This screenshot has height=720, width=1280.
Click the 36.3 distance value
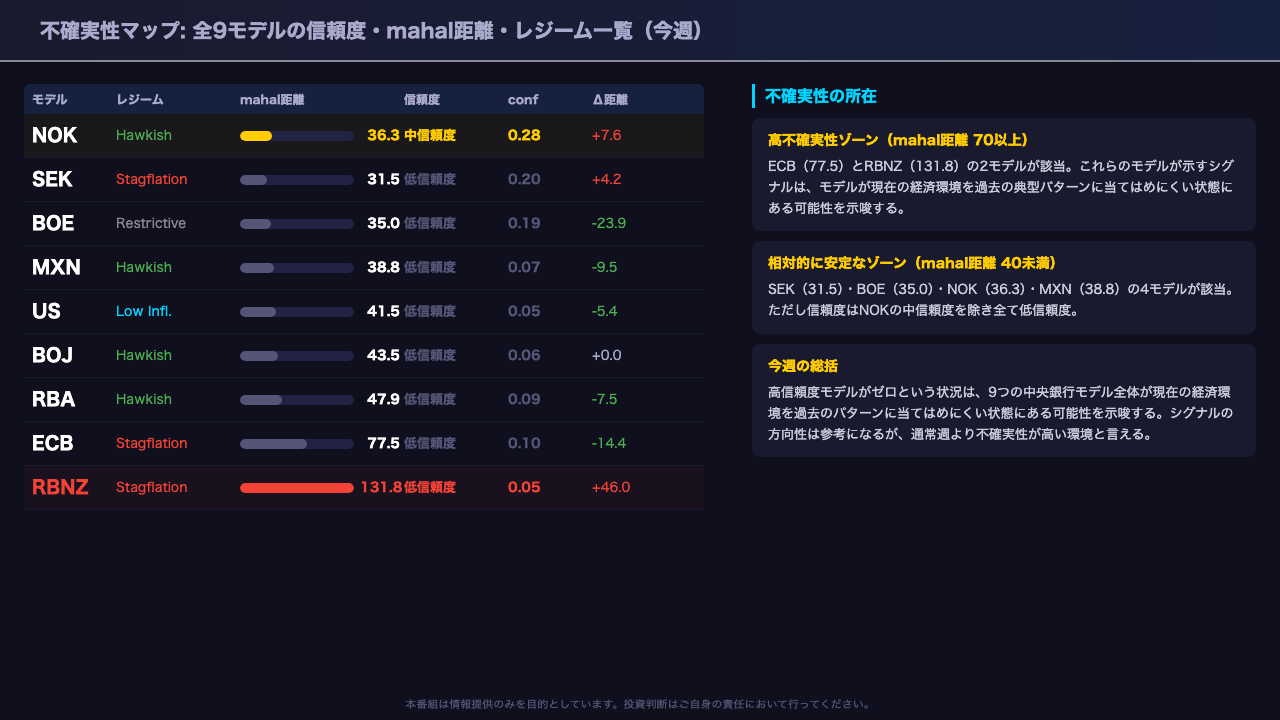pos(383,135)
